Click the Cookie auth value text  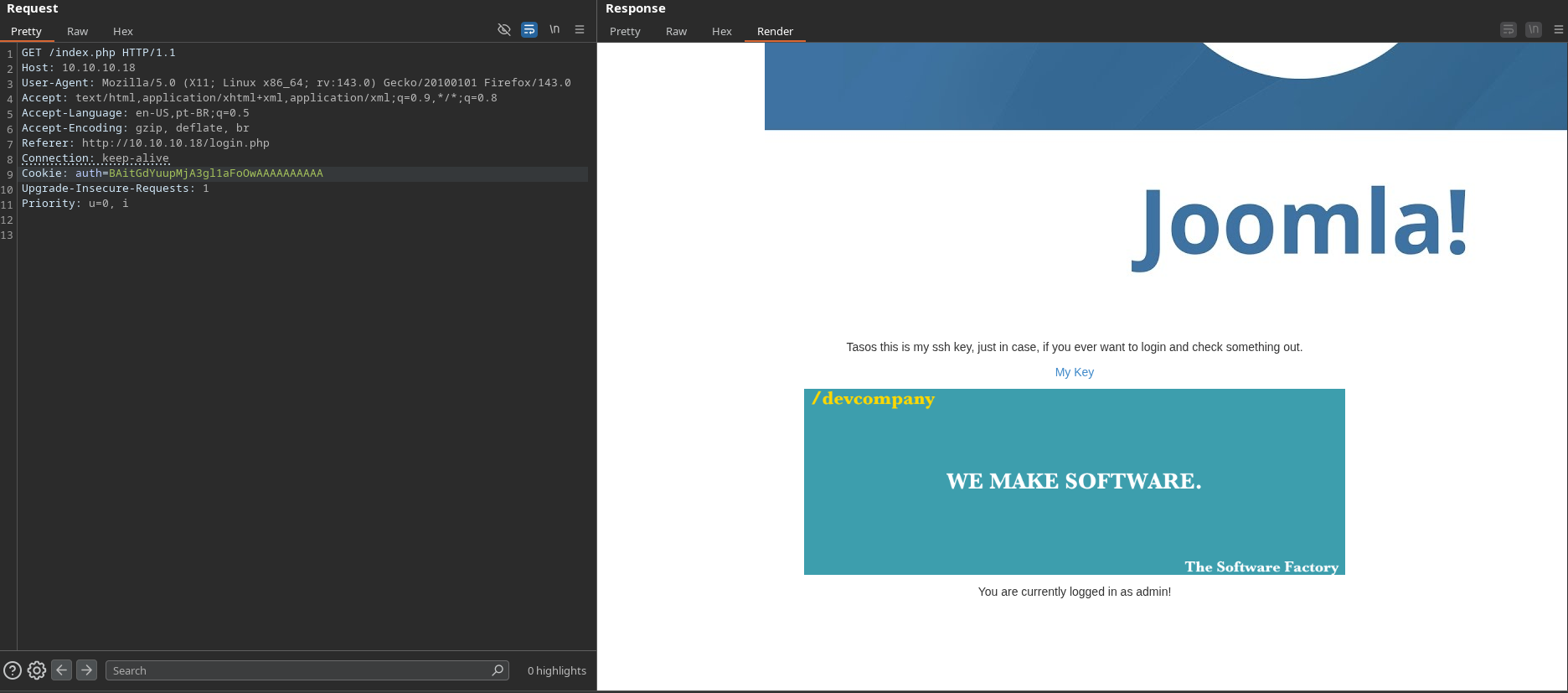click(x=216, y=173)
